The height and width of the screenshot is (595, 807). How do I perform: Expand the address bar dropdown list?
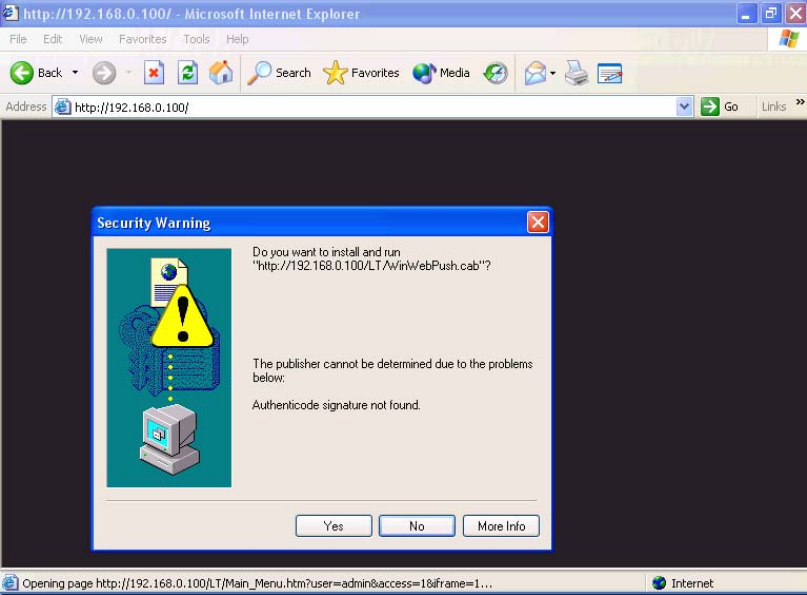coord(684,107)
